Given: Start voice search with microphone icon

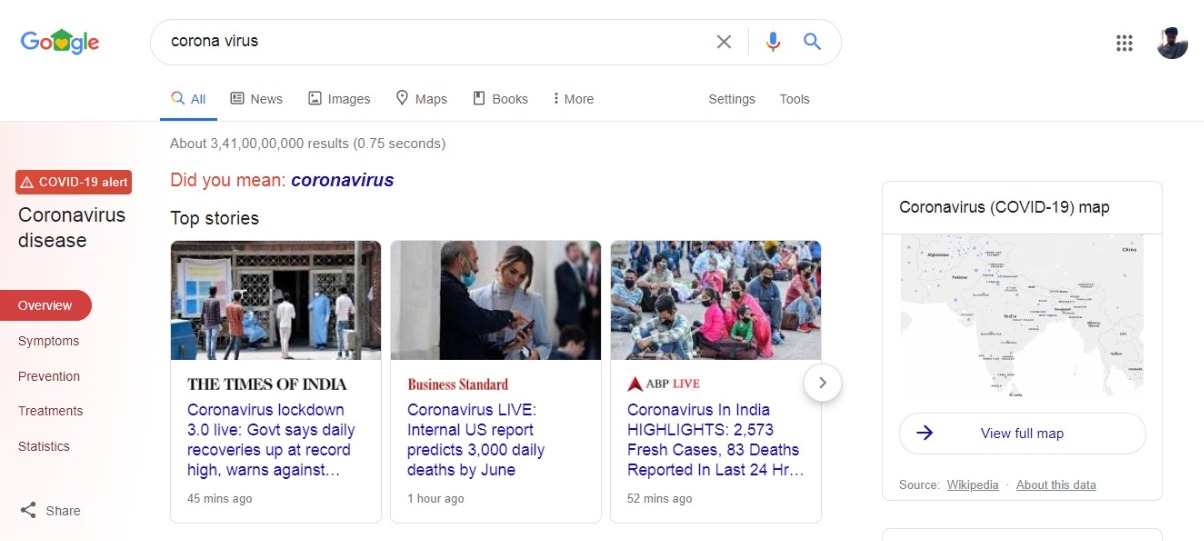Looking at the screenshot, I should pyautogui.click(x=772, y=42).
